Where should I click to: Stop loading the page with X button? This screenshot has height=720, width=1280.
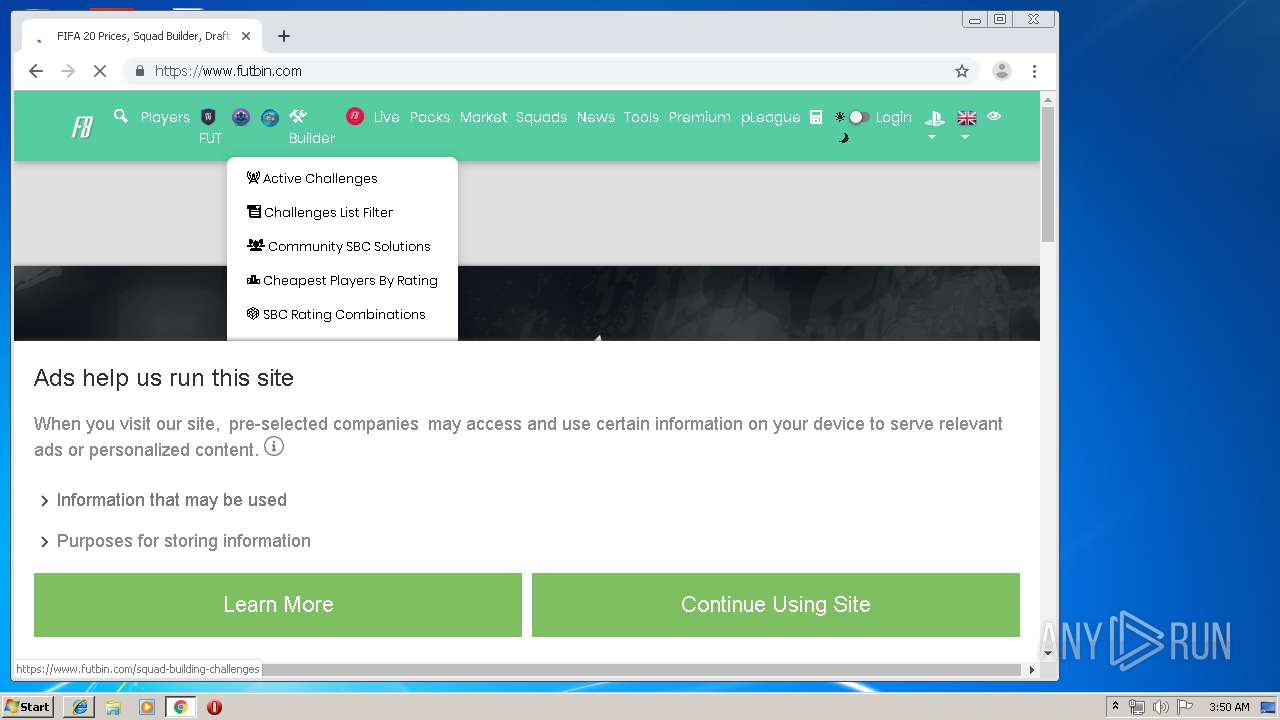(x=100, y=71)
